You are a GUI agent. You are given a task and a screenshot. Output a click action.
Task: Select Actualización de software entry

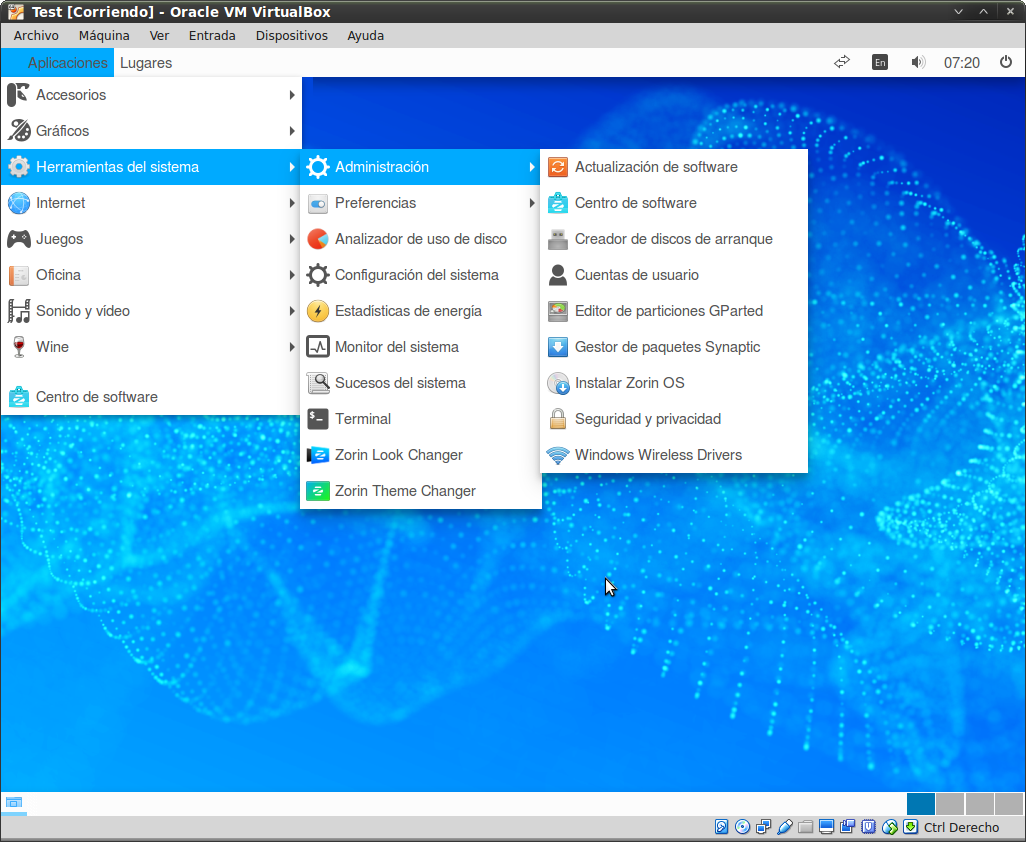(656, 167)
